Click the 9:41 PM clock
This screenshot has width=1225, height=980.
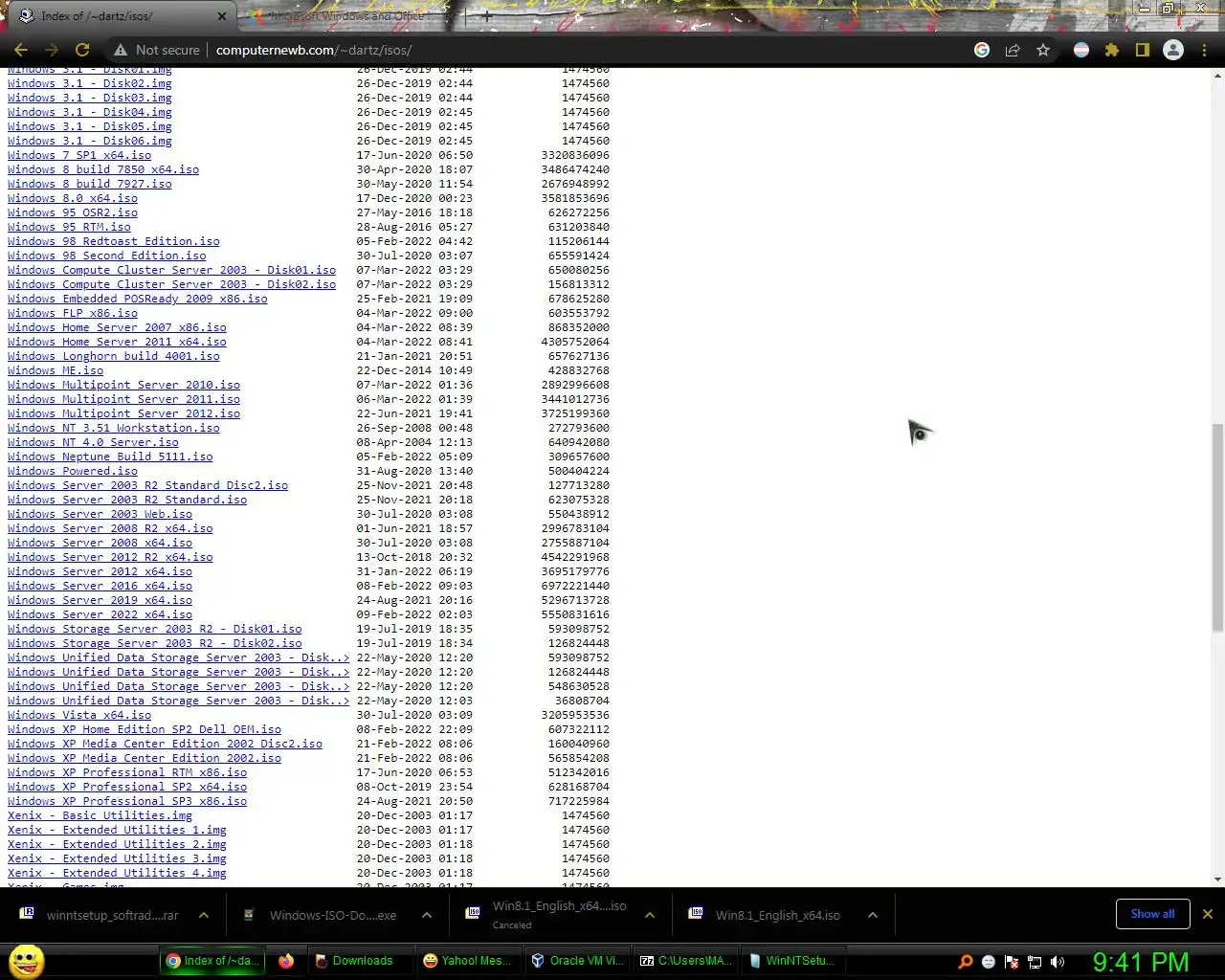coord(1141,962)
